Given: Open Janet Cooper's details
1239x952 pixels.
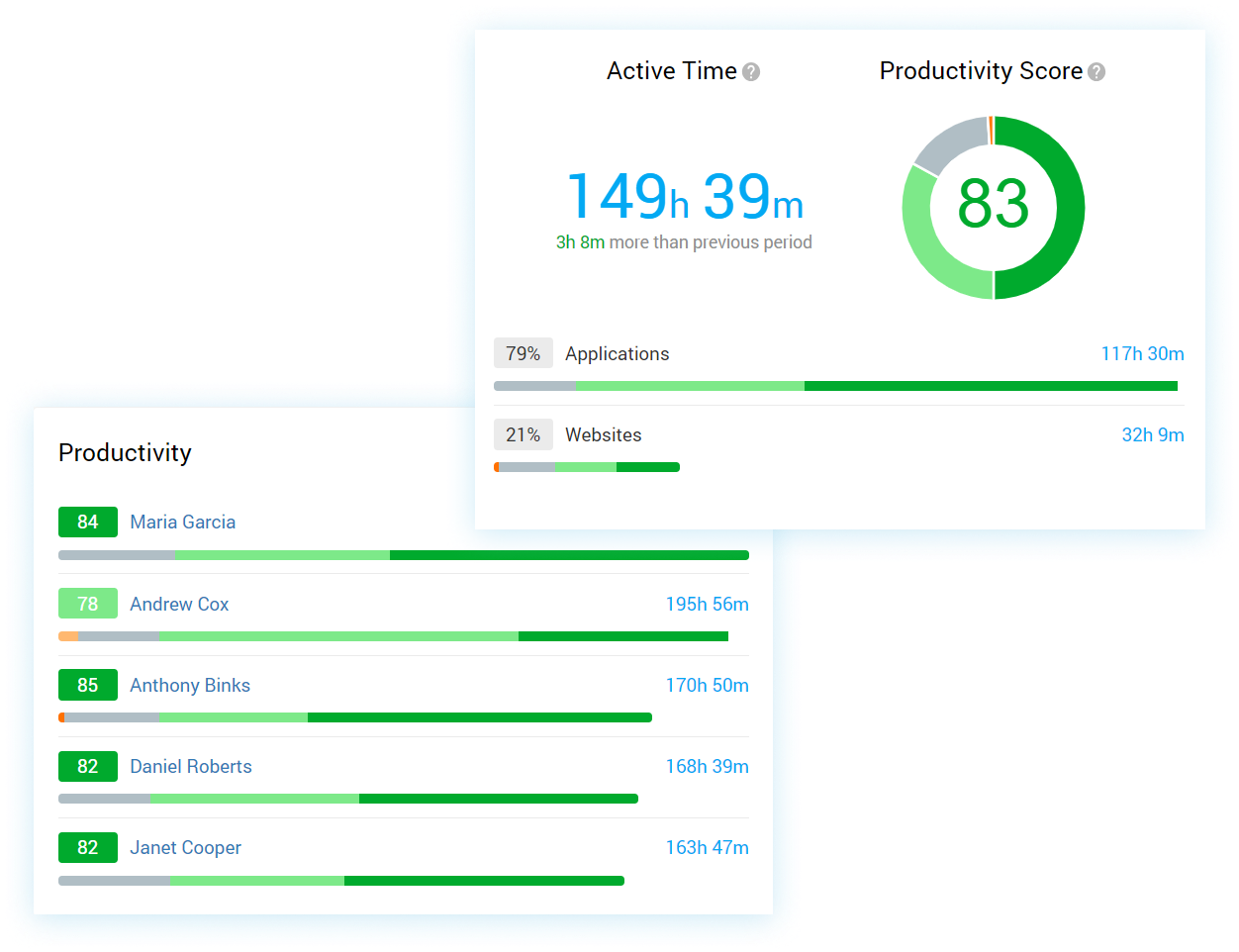Looking at the screenshot, I should (x=185, y=847).
